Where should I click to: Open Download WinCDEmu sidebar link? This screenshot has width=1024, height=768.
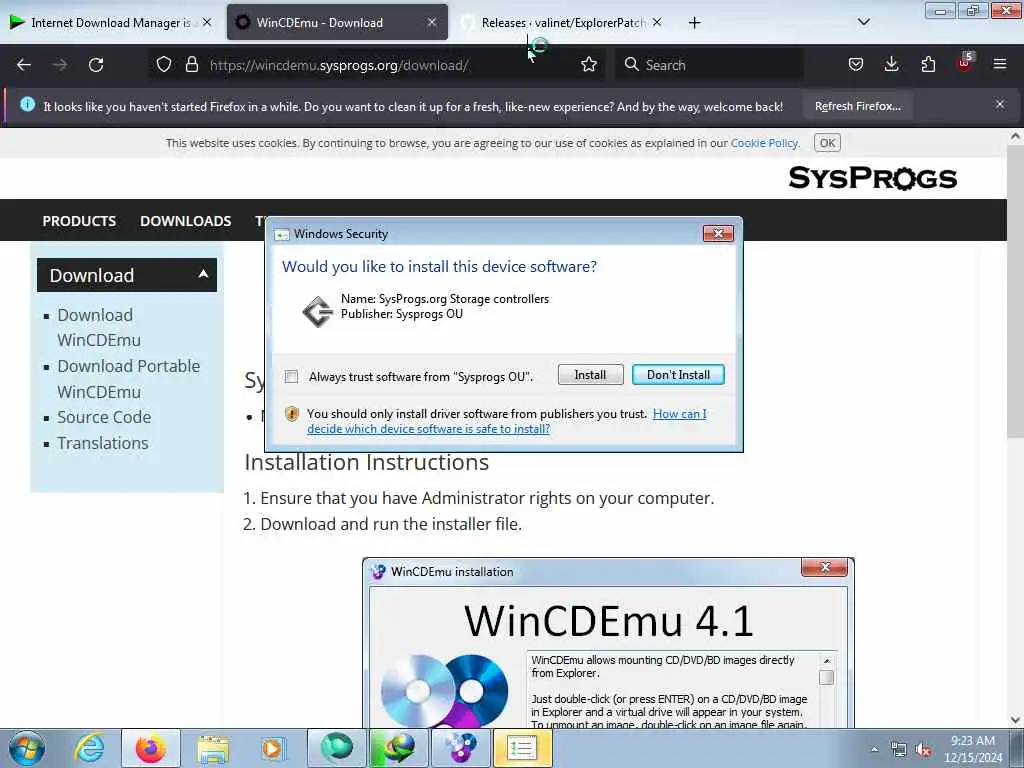[x=99, y=328]
